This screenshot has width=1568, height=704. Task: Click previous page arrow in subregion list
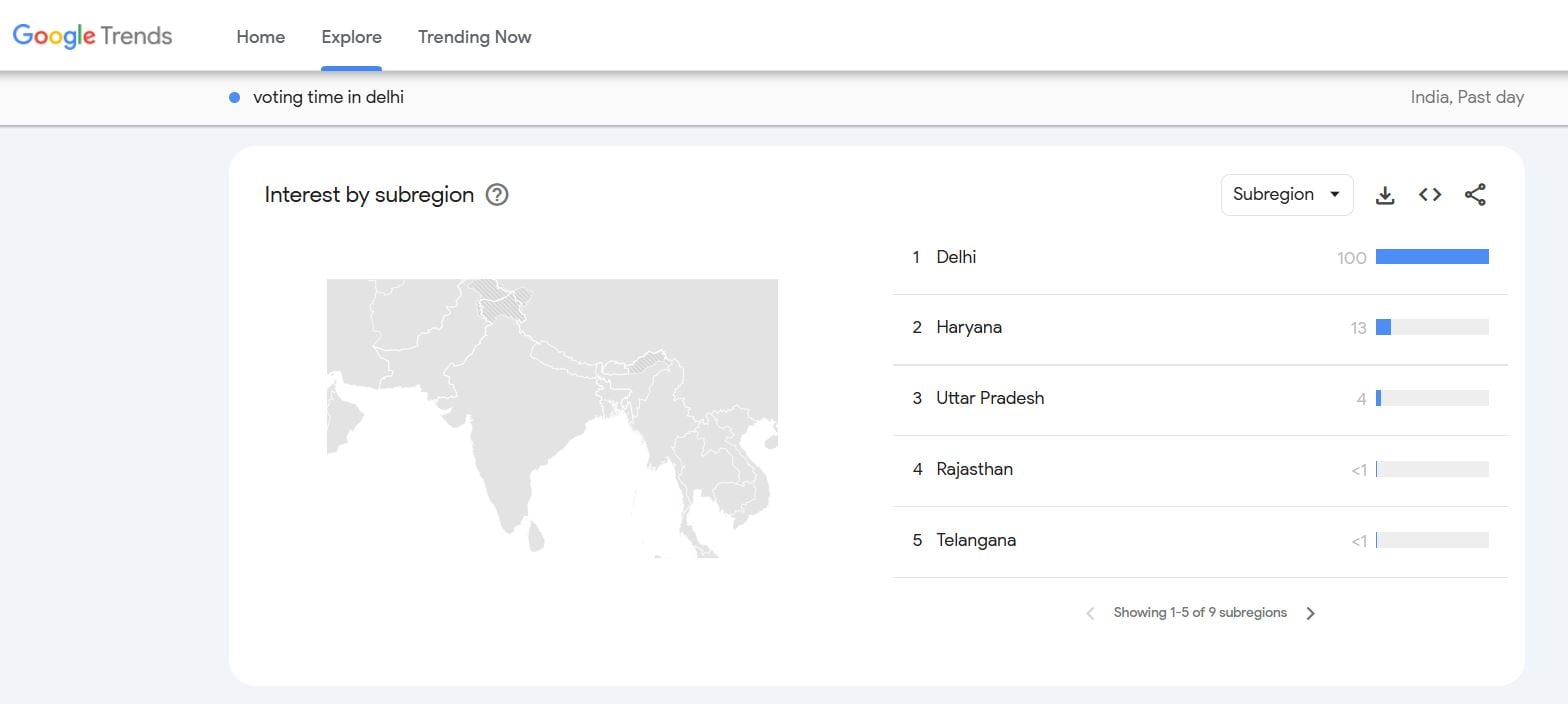tap(1090, 613)
